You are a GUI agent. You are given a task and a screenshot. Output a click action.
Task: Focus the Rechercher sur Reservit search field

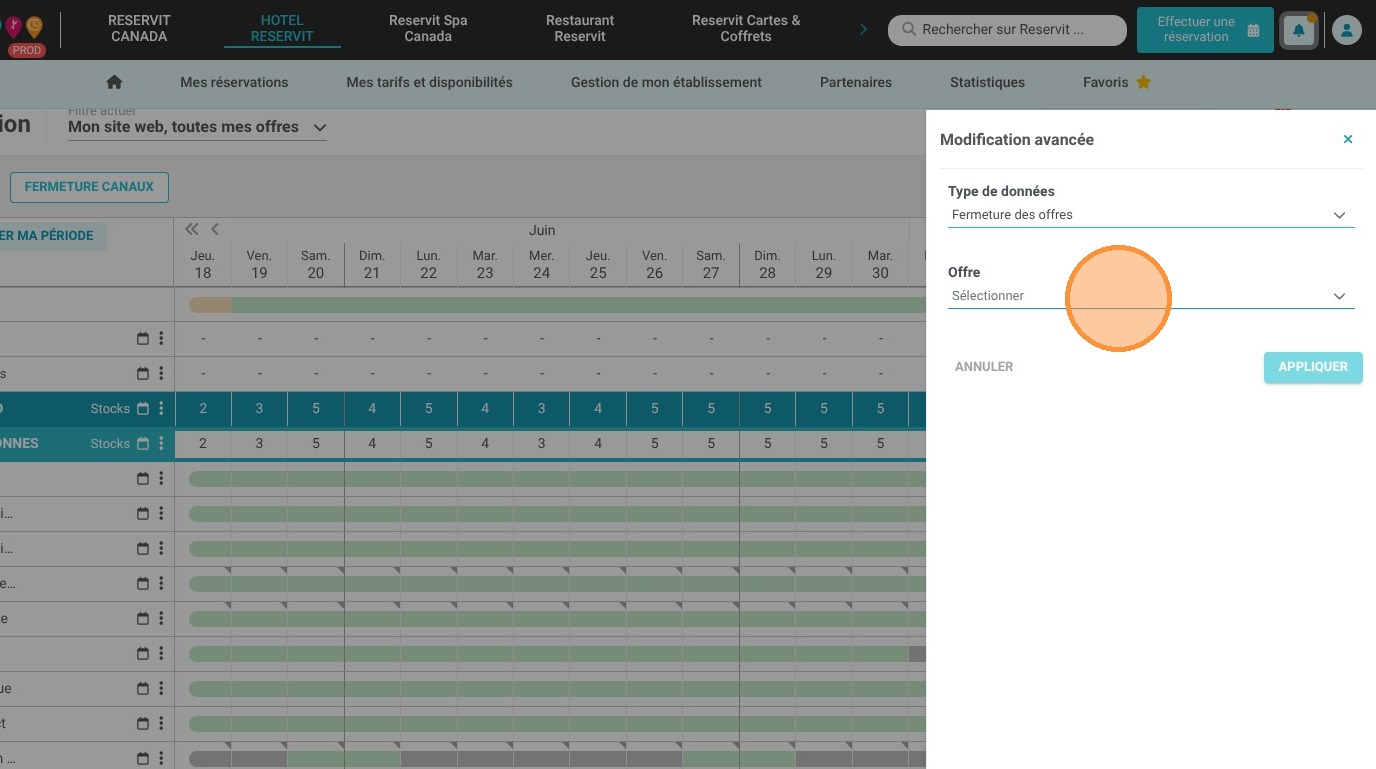pyautogui.click(x=1007, y=30)
